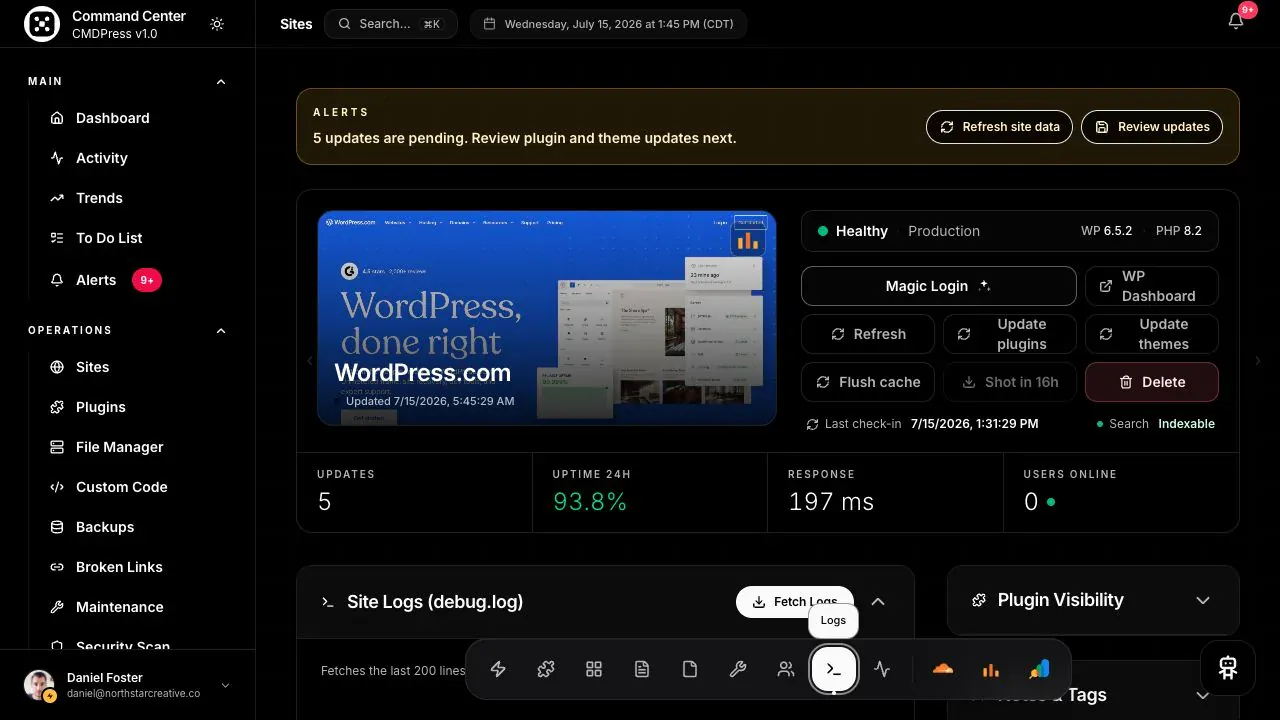Image resolution: width=1280 pixels, height=720 pixels.
Task: Click the Maintenance wrench icon in the sidebar
Action: click(x=57, y=607)
